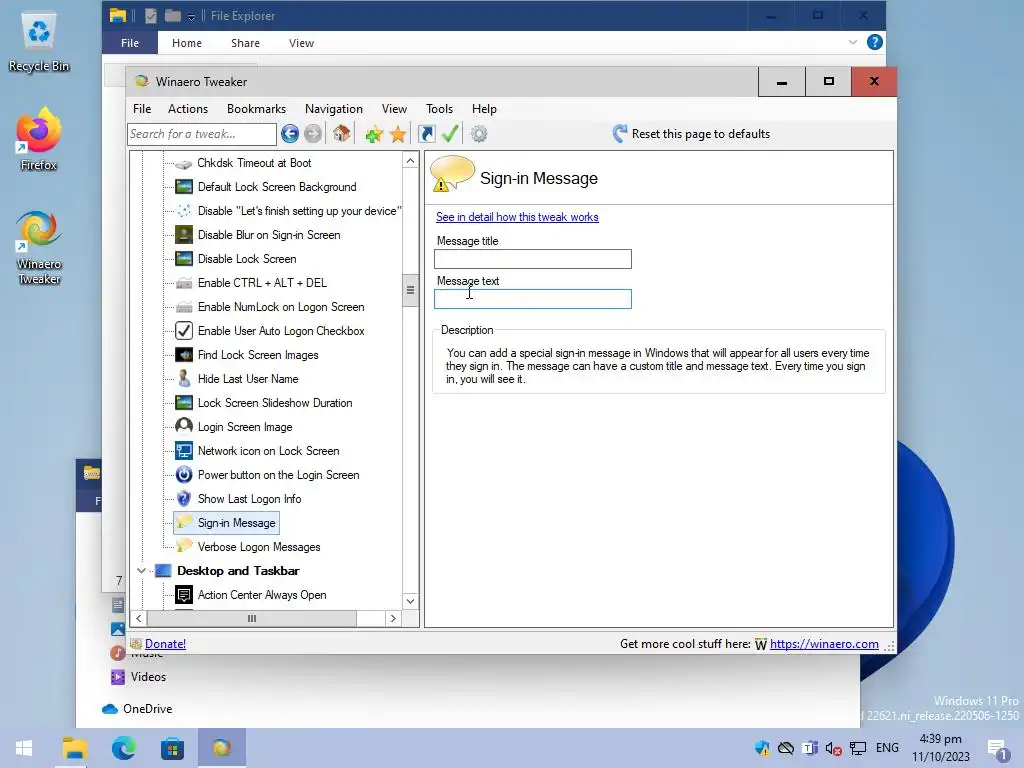Open the https://winaero.com link
1024x768 pixels.
click(x=824, y=644)
